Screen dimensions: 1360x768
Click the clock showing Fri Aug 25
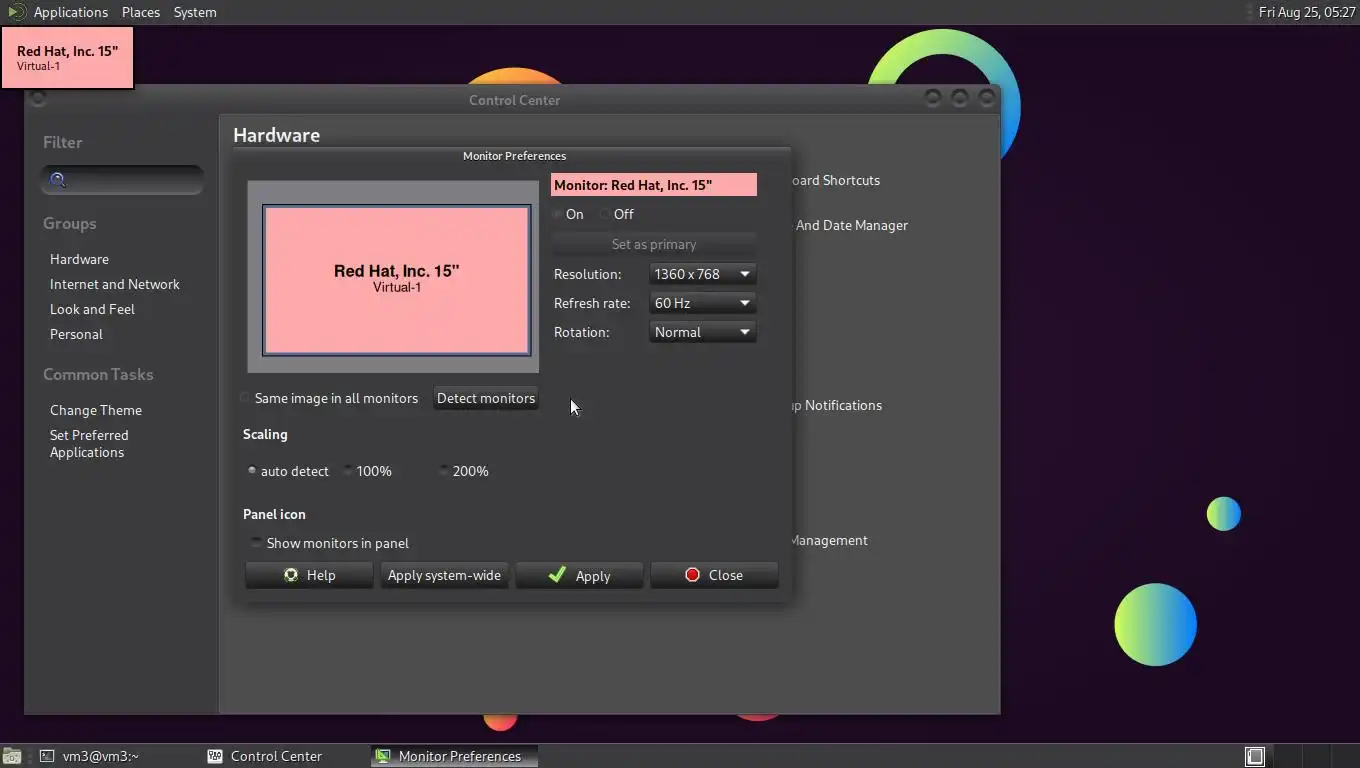click(1306, 12)
